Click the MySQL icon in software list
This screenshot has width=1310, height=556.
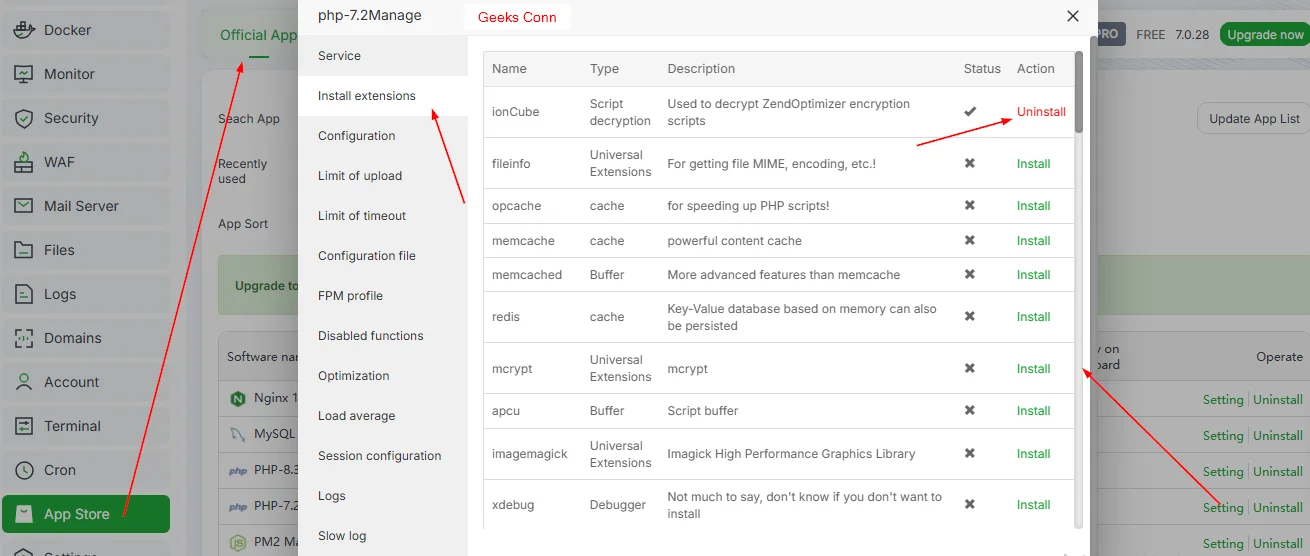tap(238, 434)
